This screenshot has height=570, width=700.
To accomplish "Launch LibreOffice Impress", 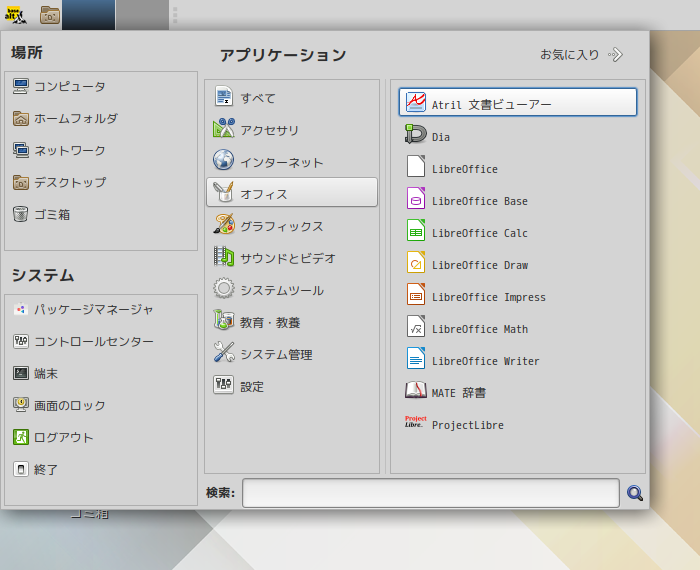I will pyautogui.click(x=518, y=296).
